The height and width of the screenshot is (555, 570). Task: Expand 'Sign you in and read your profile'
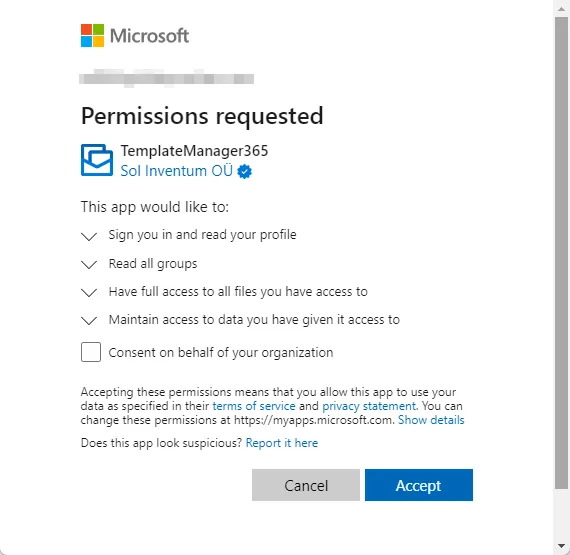[89, 236]
